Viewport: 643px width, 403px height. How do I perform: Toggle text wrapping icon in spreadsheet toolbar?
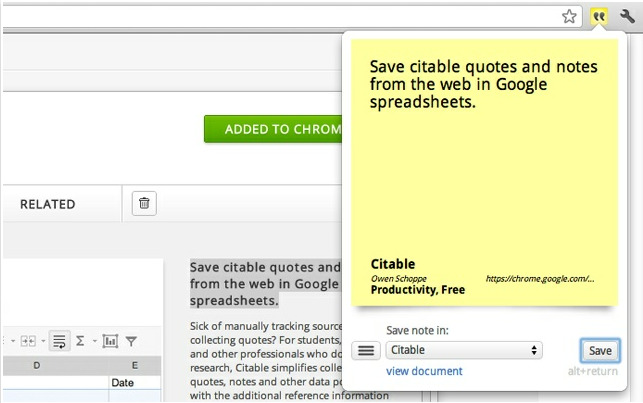pos(59,341)
